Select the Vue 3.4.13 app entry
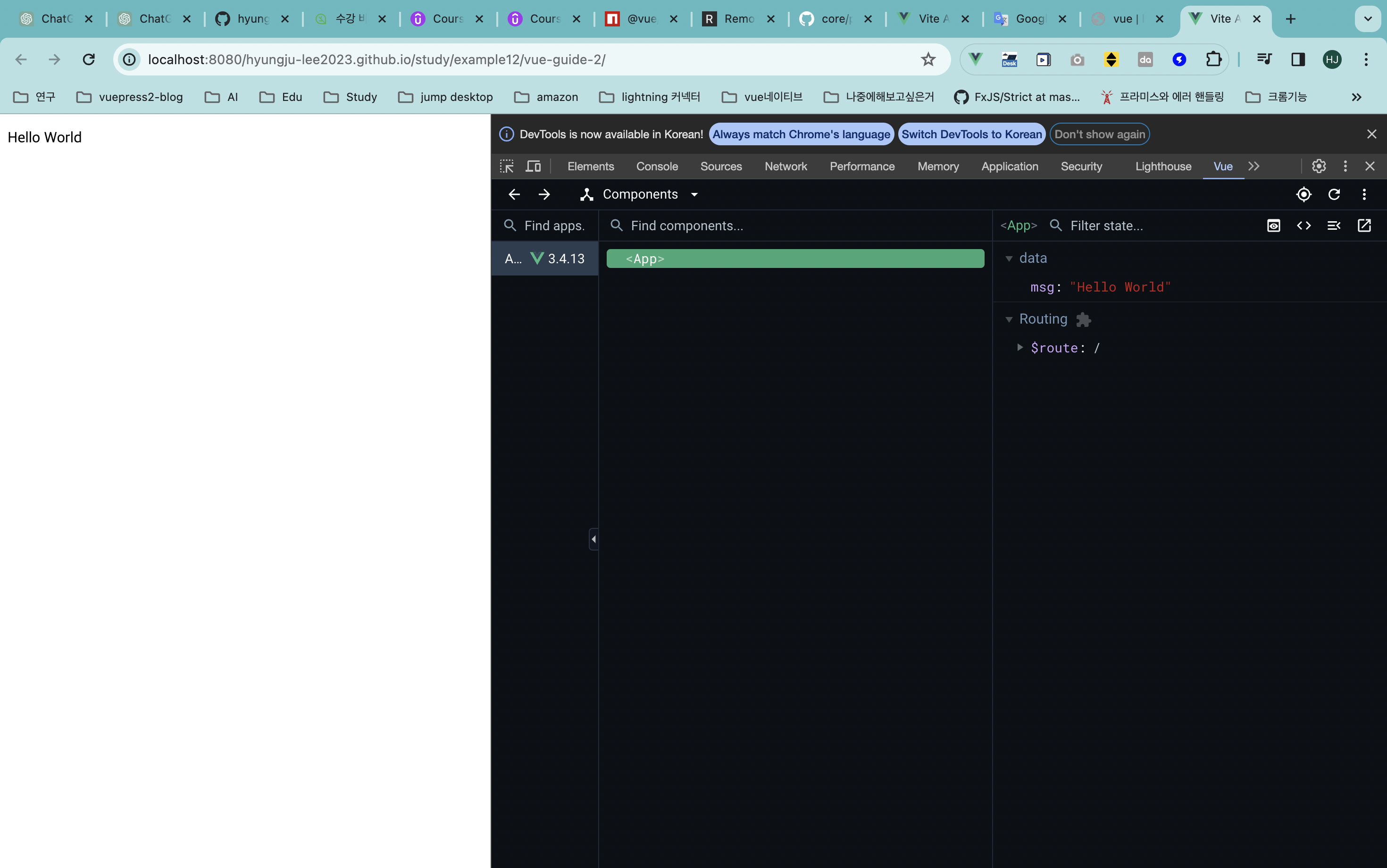This screenshot has height=868, width=1387. tap(544, 259)
